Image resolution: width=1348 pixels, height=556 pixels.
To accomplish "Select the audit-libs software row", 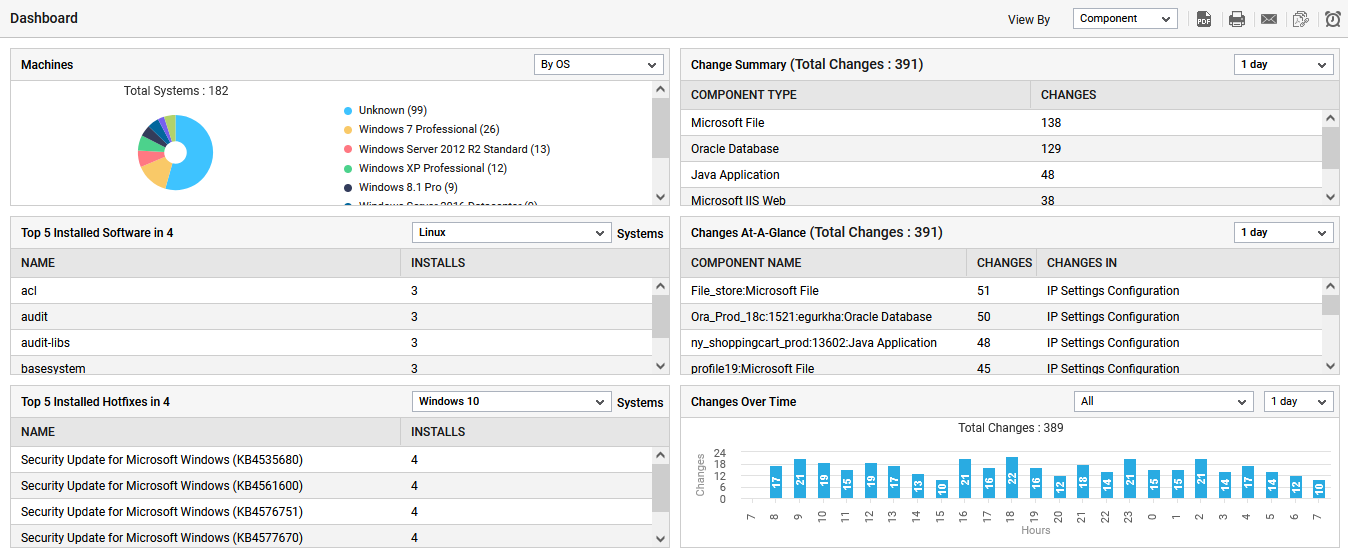I will pyautogui.click(x=331, y=343).
